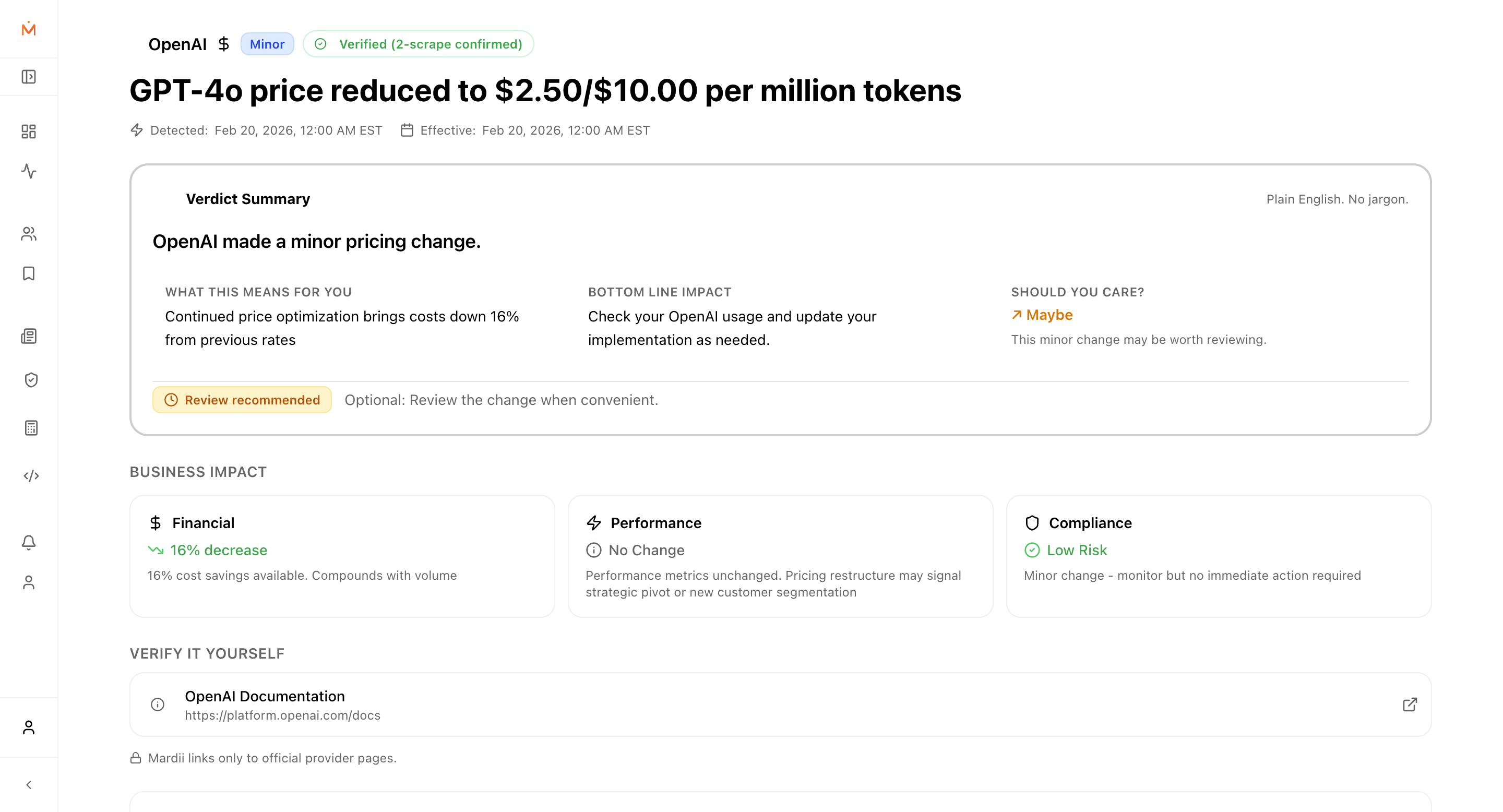Open the code brackets sidebar icon

(x=31, y=476)
